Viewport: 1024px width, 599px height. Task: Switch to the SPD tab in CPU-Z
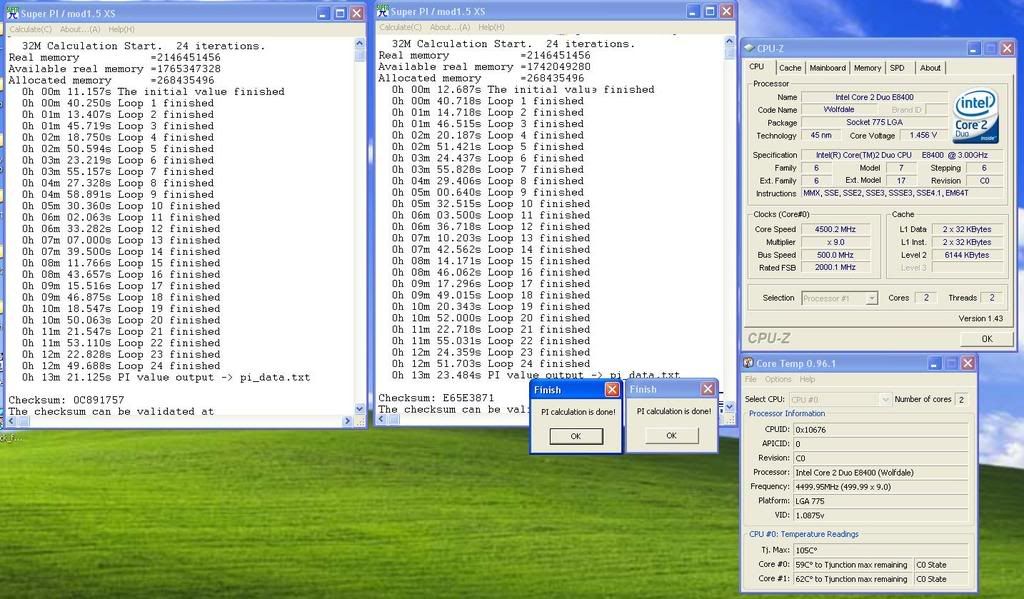click(x=897, y=68)
